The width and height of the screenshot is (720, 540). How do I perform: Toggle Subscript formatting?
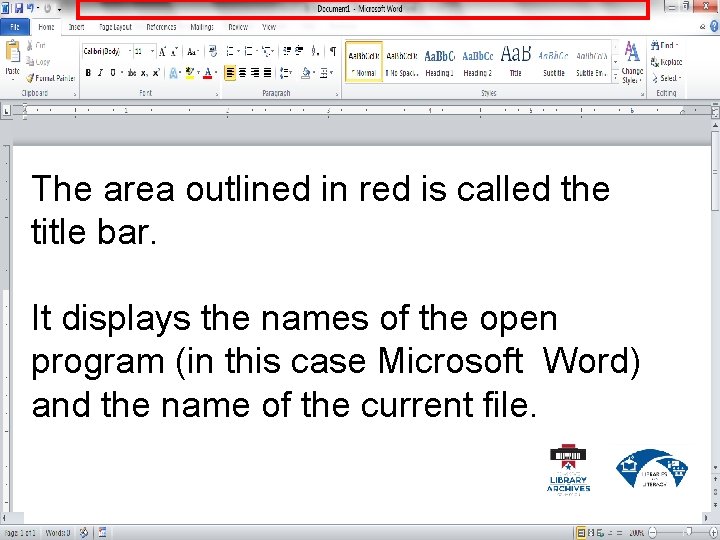click(144, 73)
